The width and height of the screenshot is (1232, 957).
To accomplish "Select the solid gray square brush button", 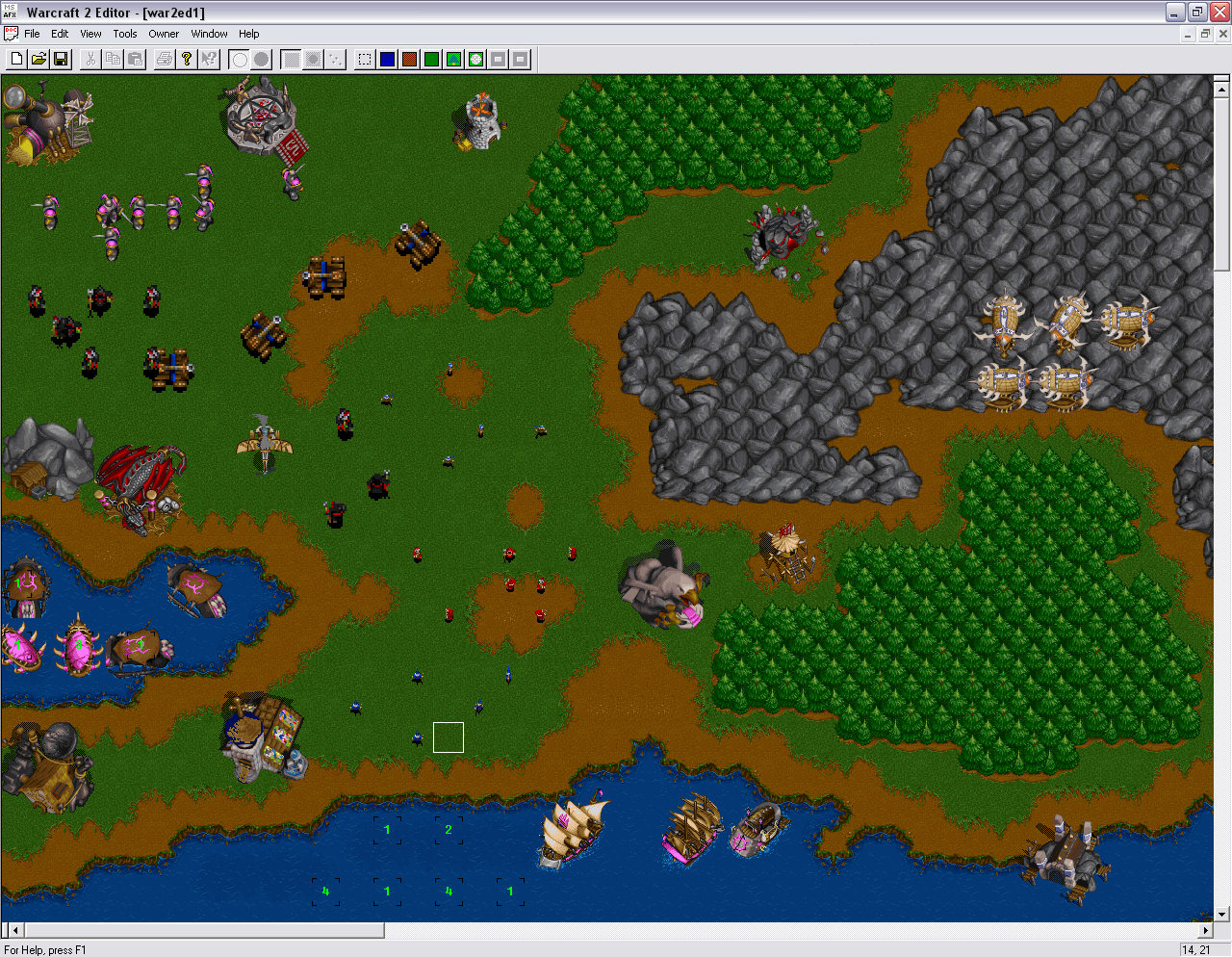I will pyautogui.click(x=291, y=60).
